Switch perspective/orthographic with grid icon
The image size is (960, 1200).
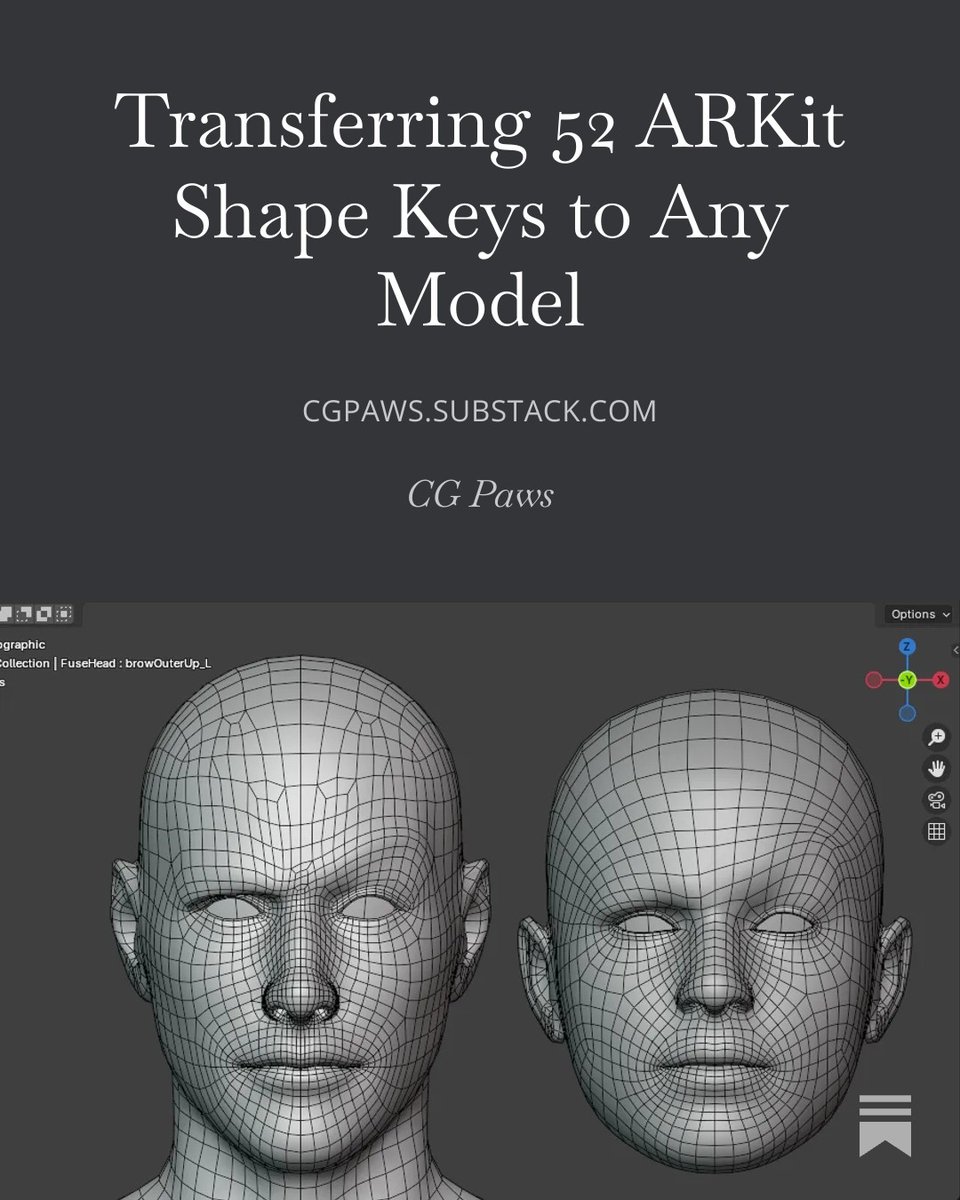(x=937, y=831)
